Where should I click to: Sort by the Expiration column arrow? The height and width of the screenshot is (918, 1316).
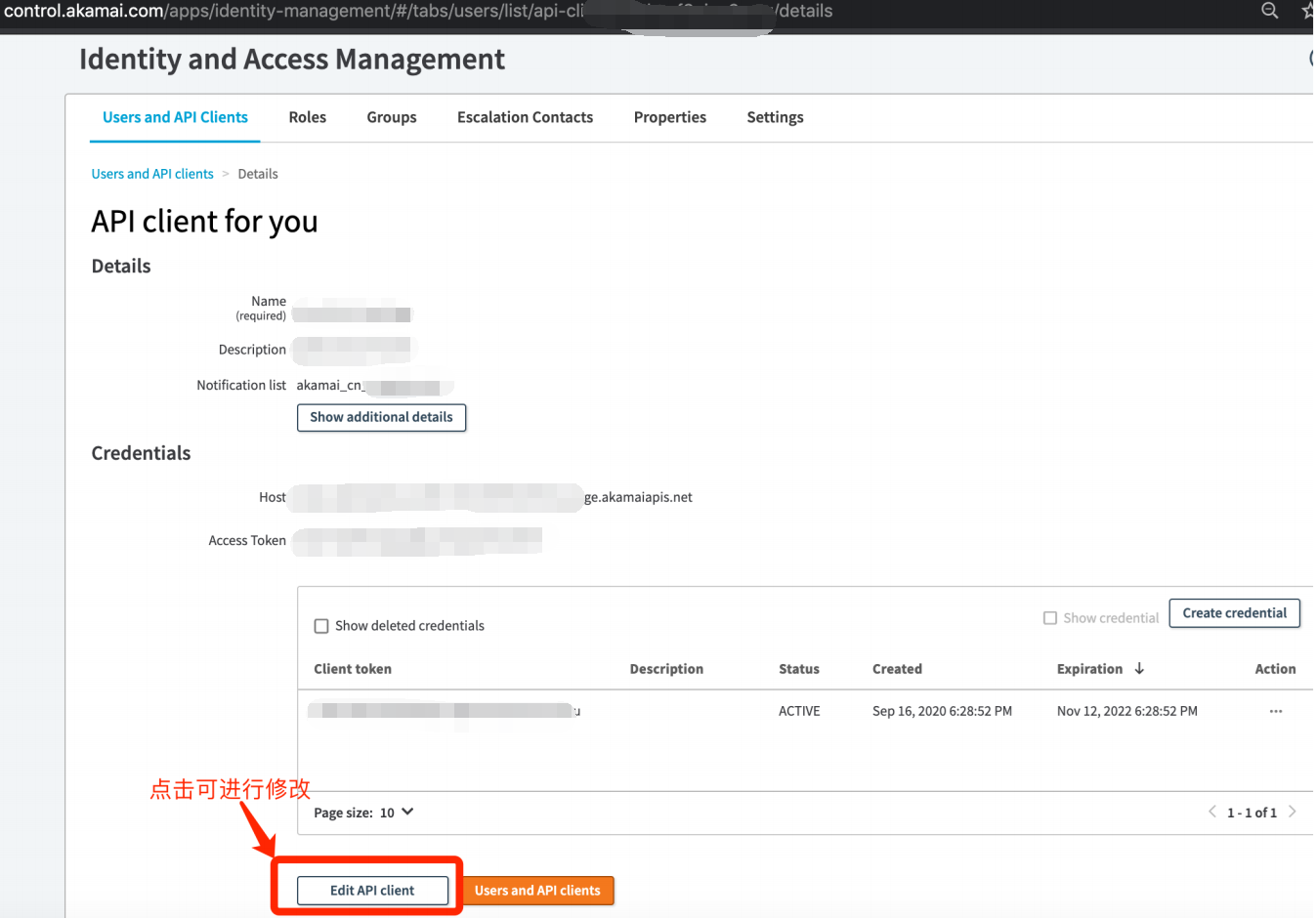1139,668
